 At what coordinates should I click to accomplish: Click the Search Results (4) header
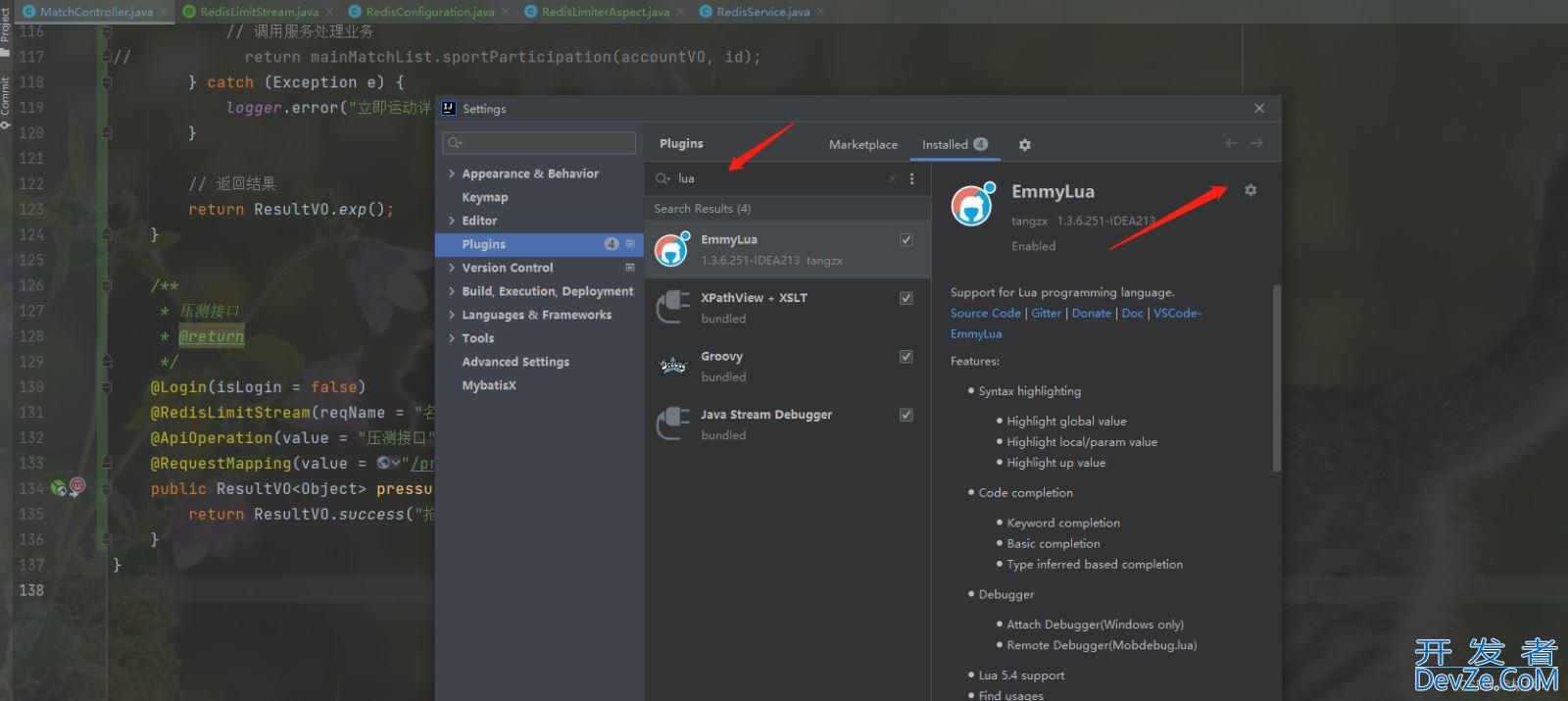tap(703, 209)
